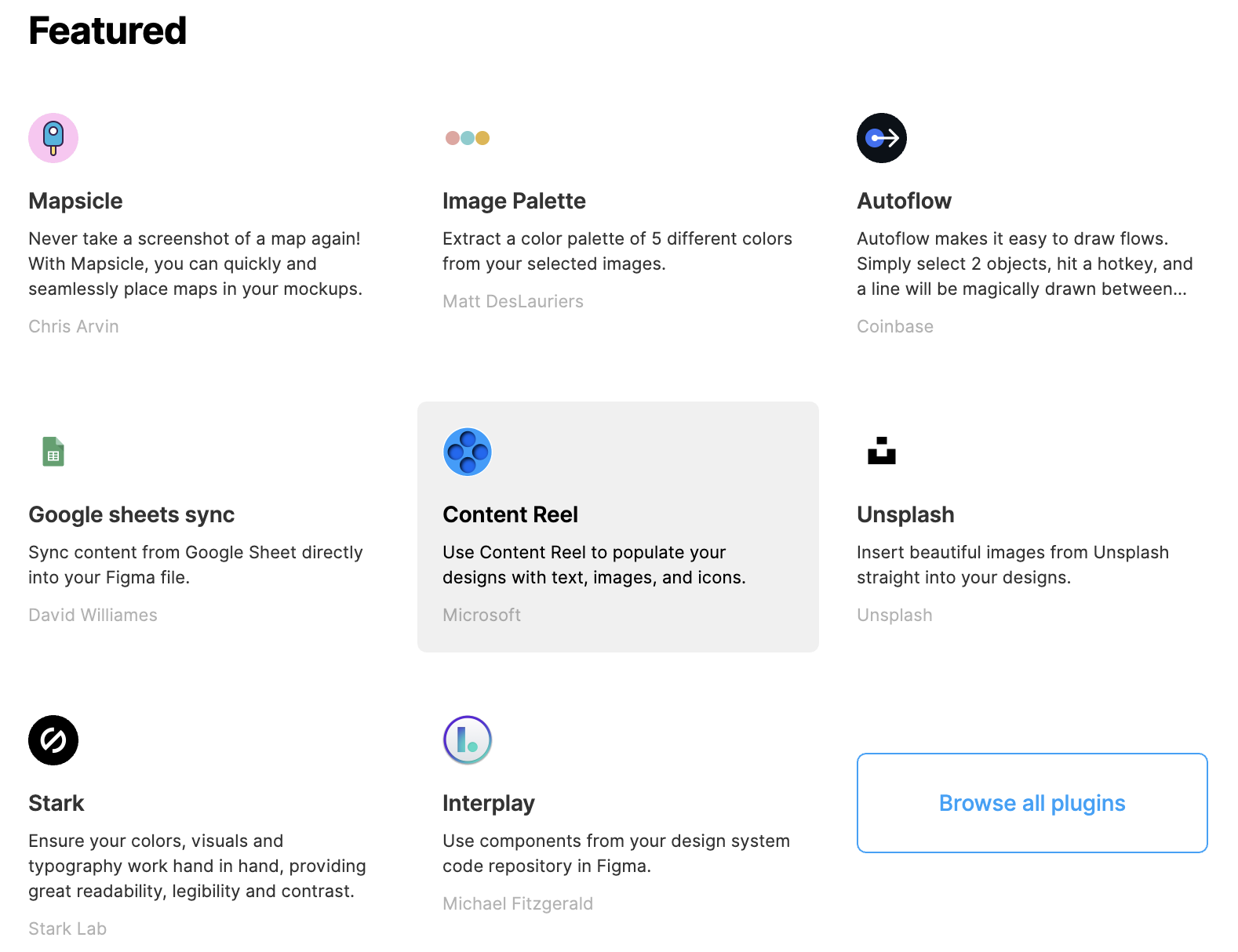Click the Image Palette three-dot icon
The width and height of the screenshot is (1238, 952).
click(468, 138)
